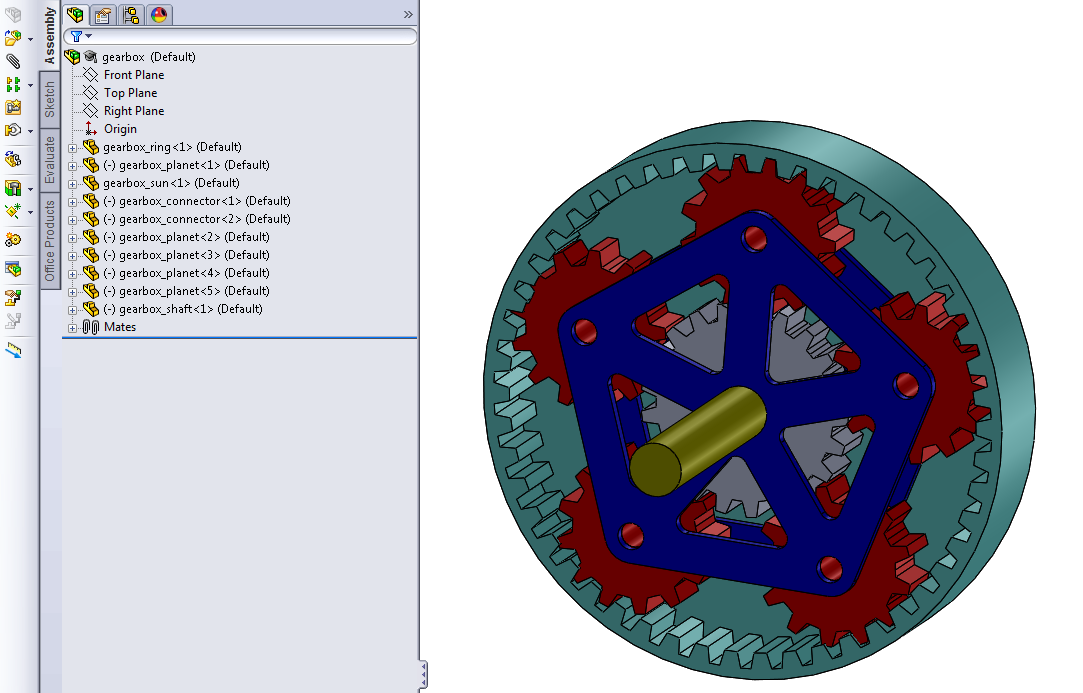This screenshot has width=1083, height=693.
Task: Open the ConfigurationManager panel tab
Action: [130, 15]
